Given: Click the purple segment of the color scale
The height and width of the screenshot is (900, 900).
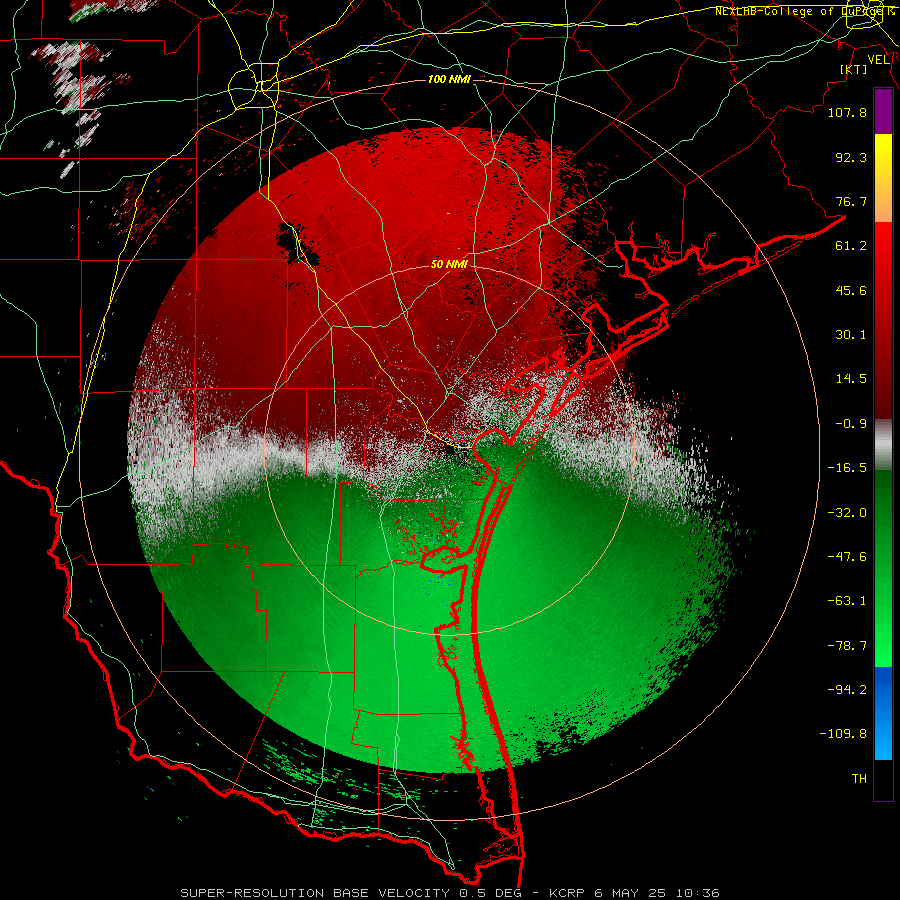Looking at the screenshot, I should point(883,111).
